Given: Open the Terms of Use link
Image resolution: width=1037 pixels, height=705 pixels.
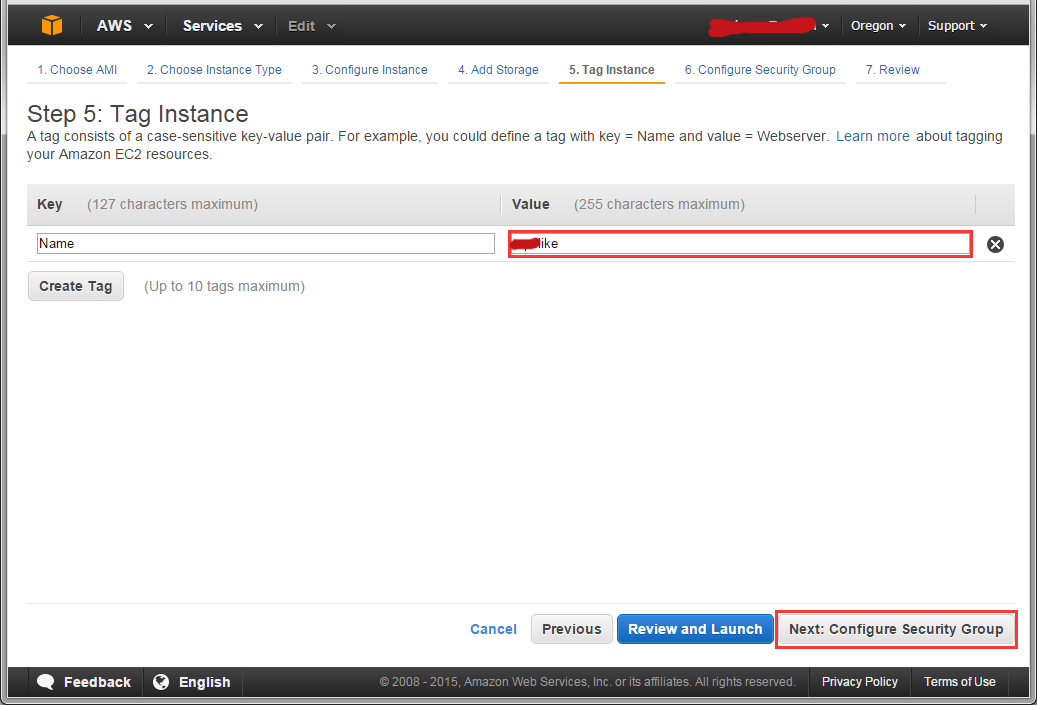Looking at the screenshot, I should [x=960, y=682].
